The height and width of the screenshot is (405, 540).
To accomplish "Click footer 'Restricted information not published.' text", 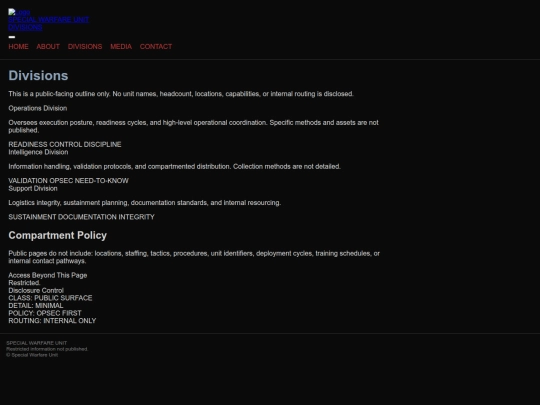I will (47, 349).
